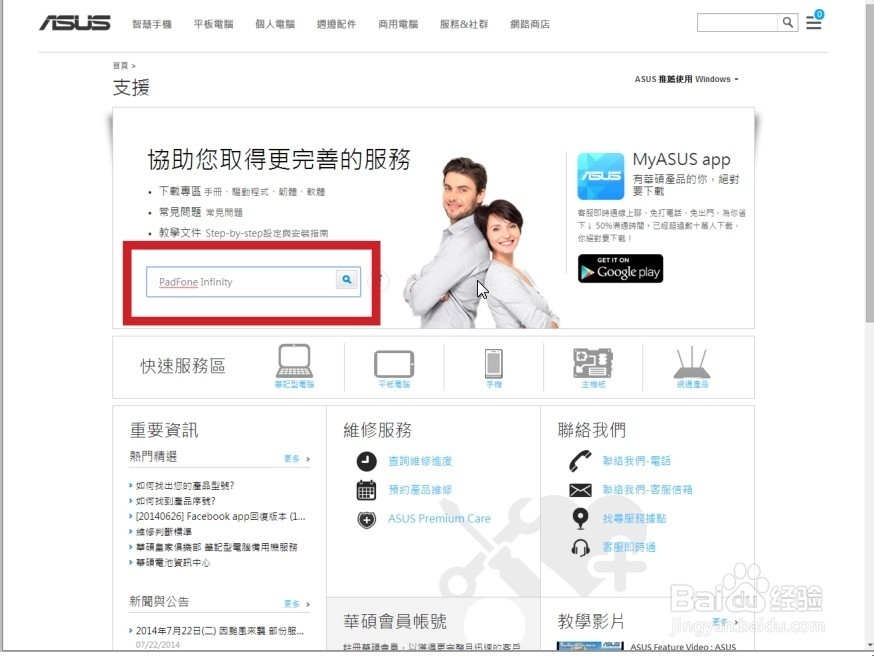Click the map pin service location icon
The height and width of the screenshot is (656, 874).
point(580,518)
